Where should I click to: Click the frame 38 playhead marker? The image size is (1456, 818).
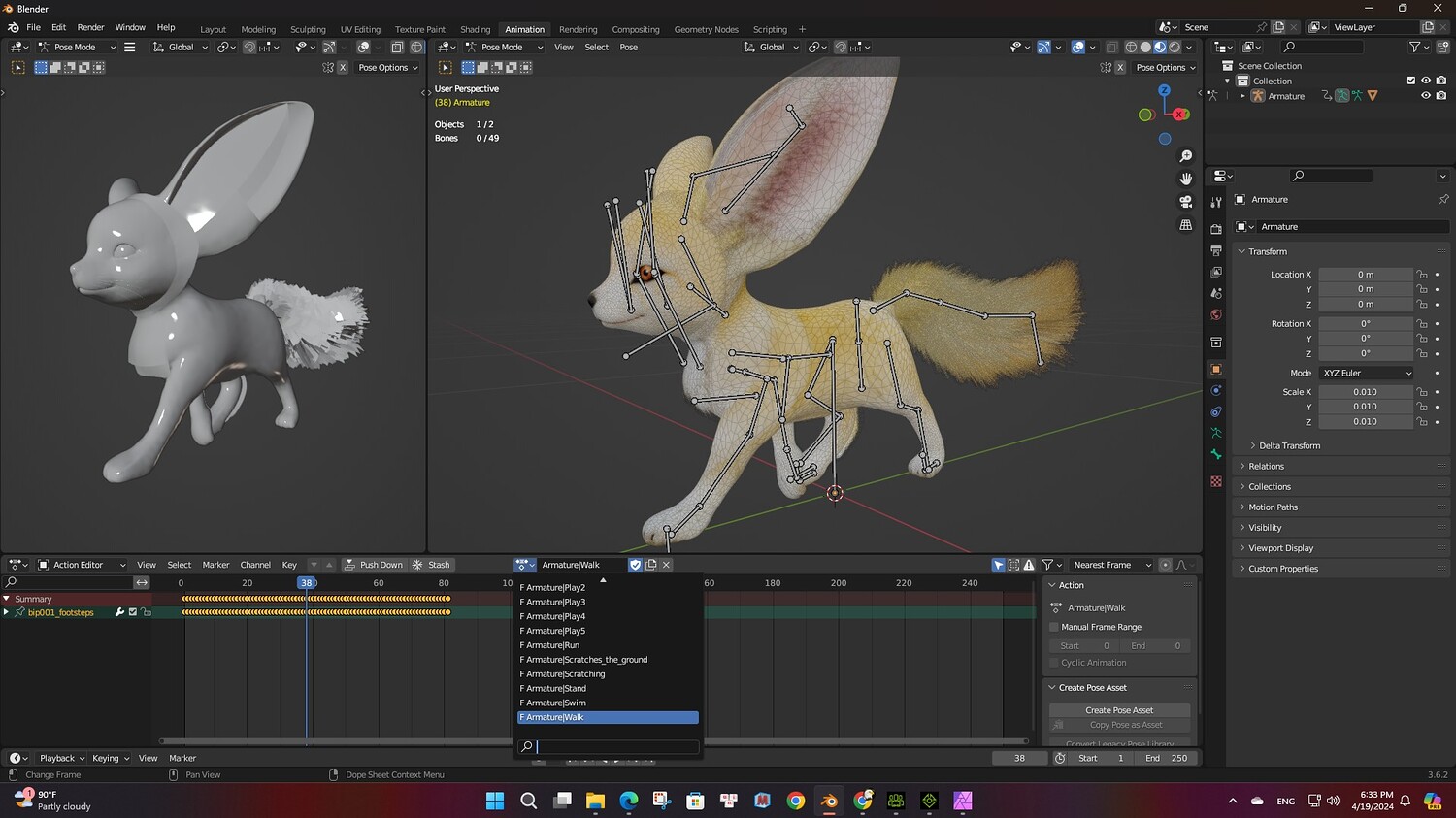click(x=307, y=583)
